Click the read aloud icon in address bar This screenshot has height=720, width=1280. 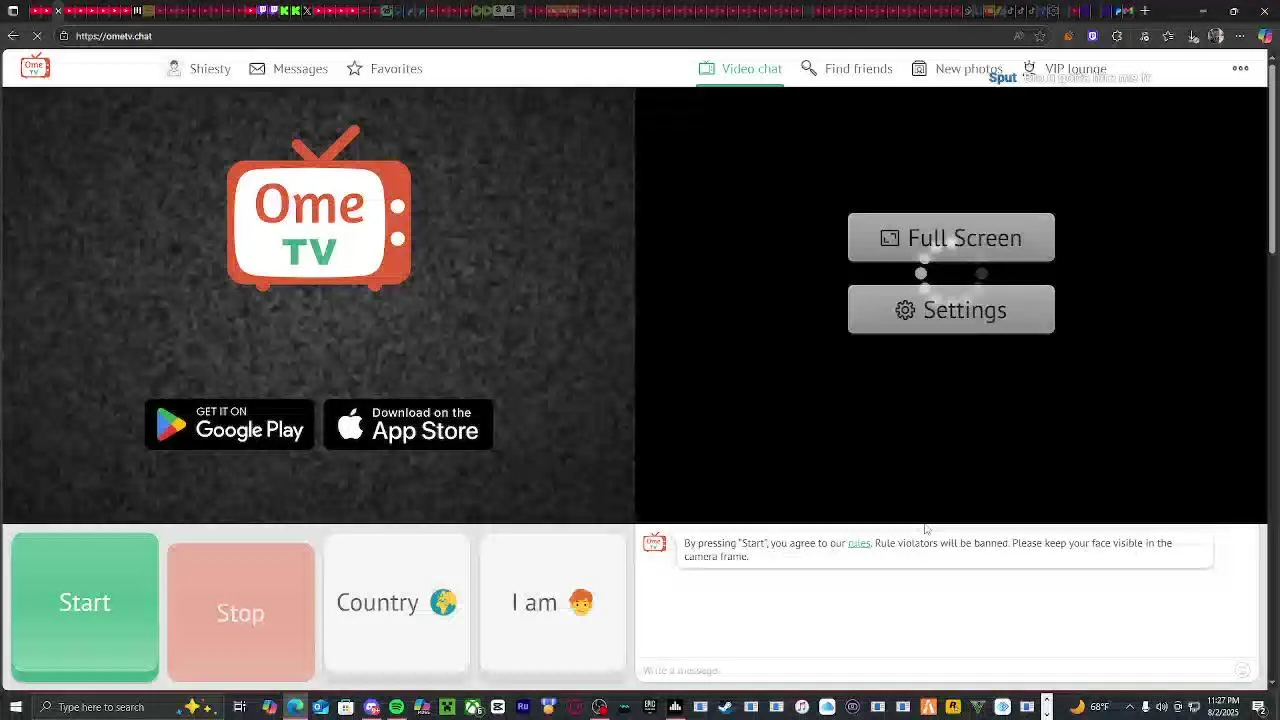[1019, 36]
